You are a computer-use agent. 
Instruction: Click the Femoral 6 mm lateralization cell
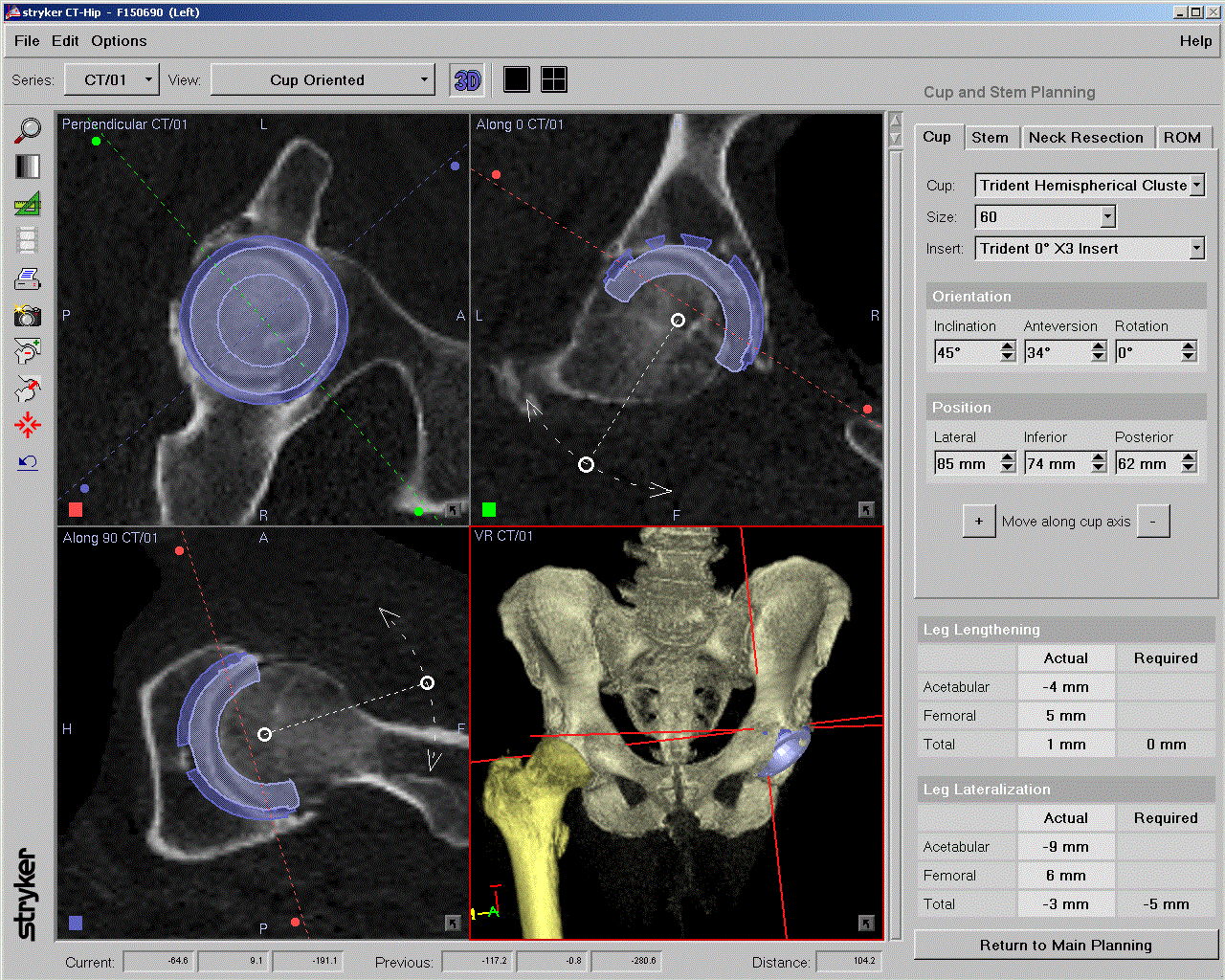[x=1066, y=876]
